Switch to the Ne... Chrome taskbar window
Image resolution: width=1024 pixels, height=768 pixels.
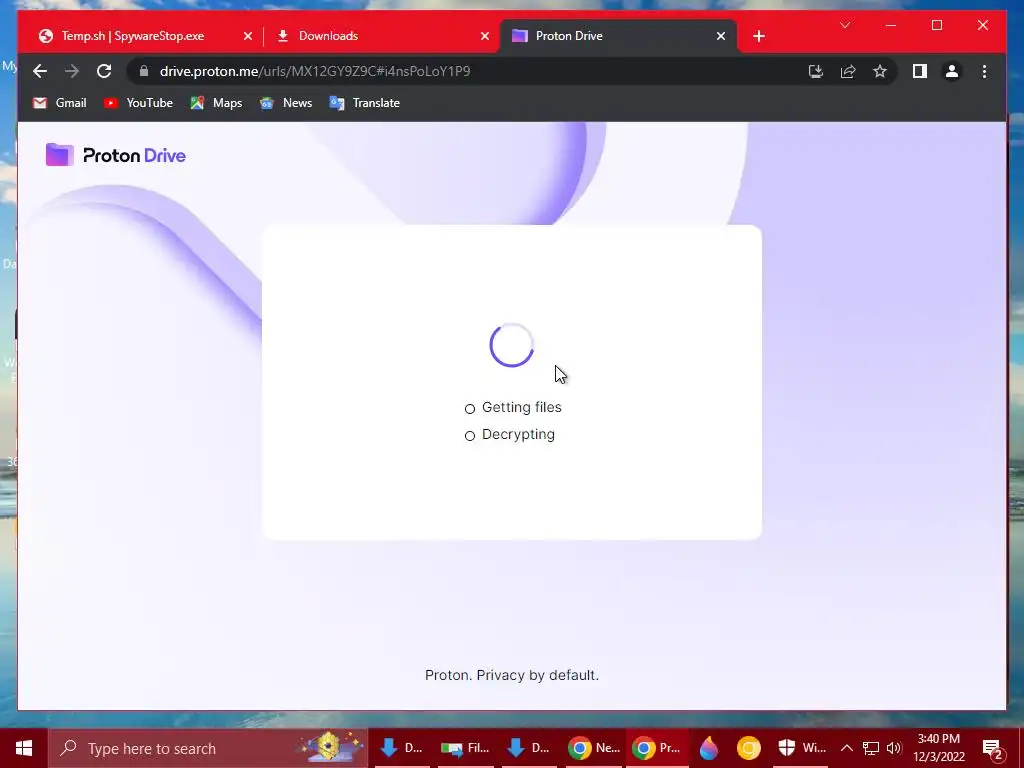pyautogui.click(x=592, y=748)
